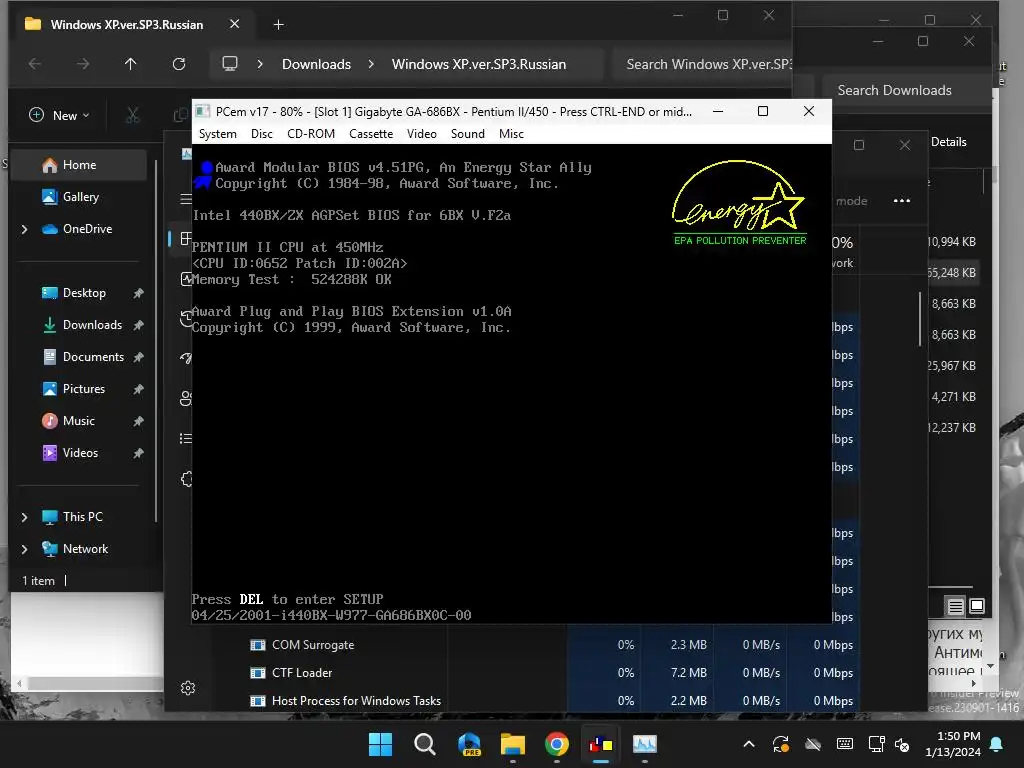Select OneDrive in Explorer sidebar

(x=87, y=229)
